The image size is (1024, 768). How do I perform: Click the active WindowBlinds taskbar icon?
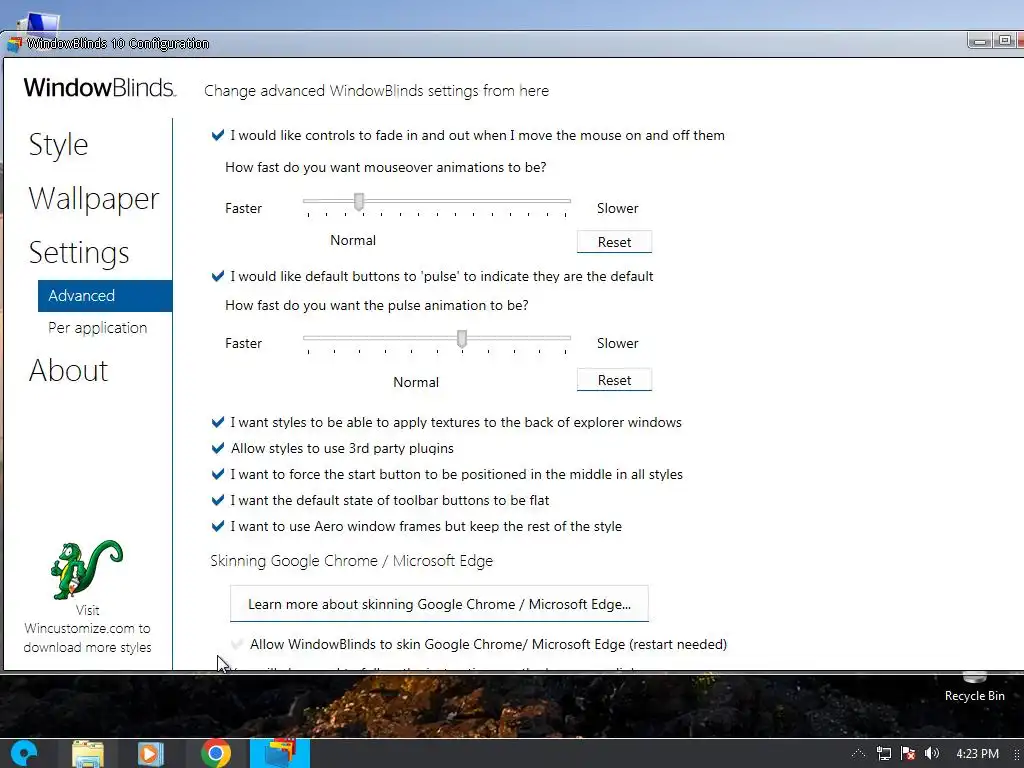(x=280, y=753)
